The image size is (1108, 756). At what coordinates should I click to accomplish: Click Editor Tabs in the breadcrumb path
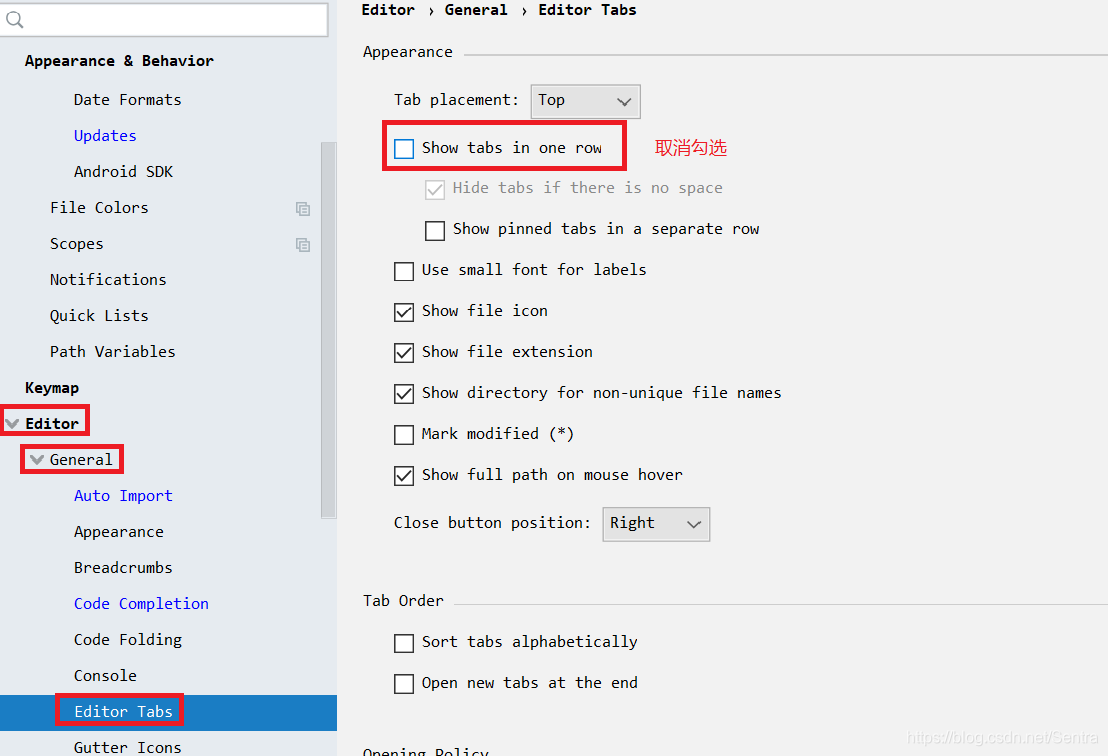(587, 10)
